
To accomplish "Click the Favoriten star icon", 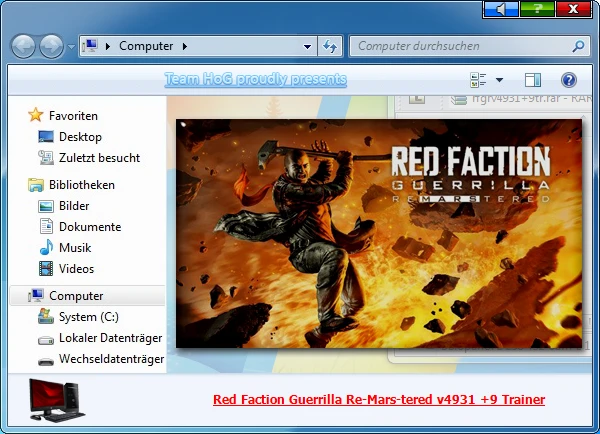I will (36, 115).
